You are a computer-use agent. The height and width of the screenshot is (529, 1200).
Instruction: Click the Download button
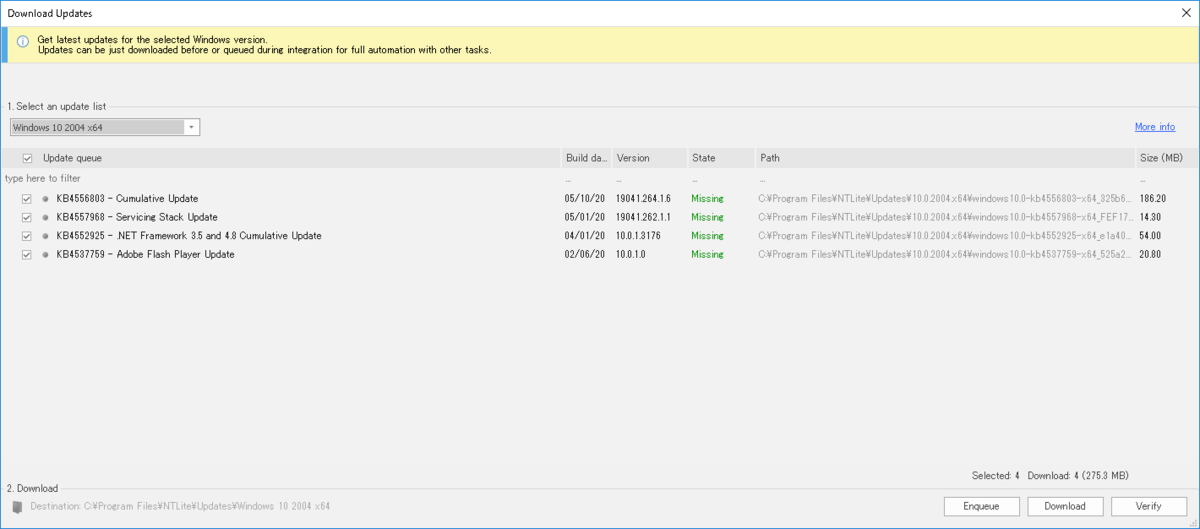tap(1065, 506)
